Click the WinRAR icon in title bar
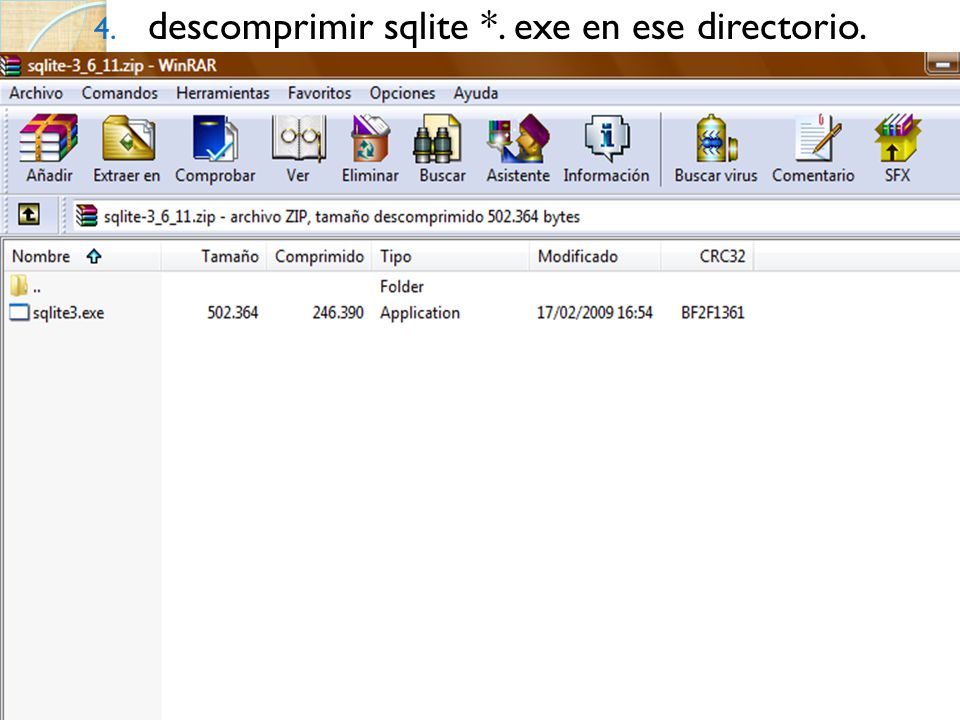 [10, 66]
